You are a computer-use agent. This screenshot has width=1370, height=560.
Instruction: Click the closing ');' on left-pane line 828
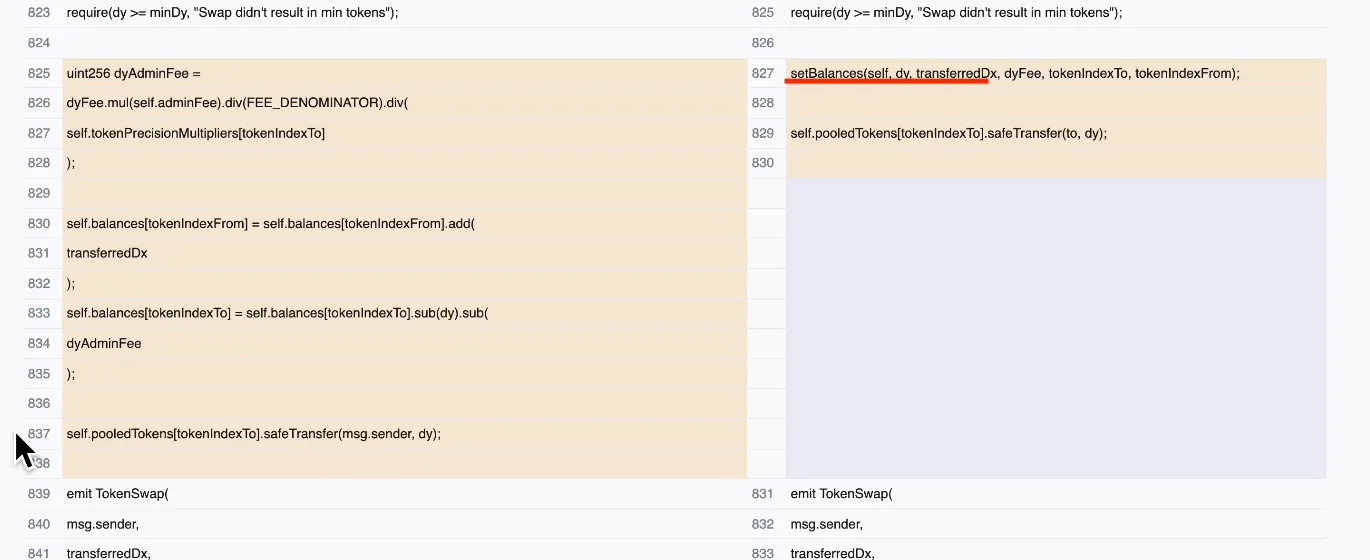click(x=71, y=163)
